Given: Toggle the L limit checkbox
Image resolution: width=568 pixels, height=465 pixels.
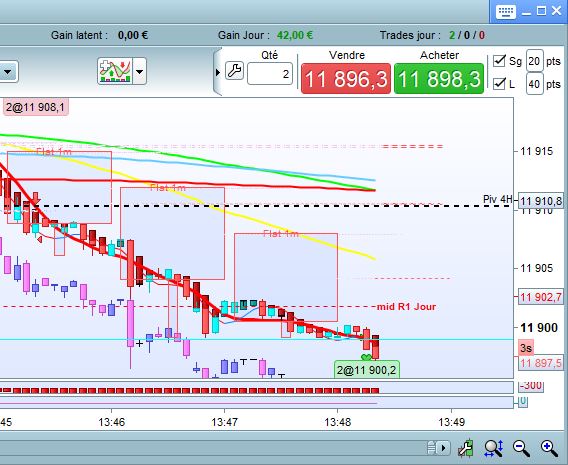Looking at the screenshot, I should click(499, 84).
